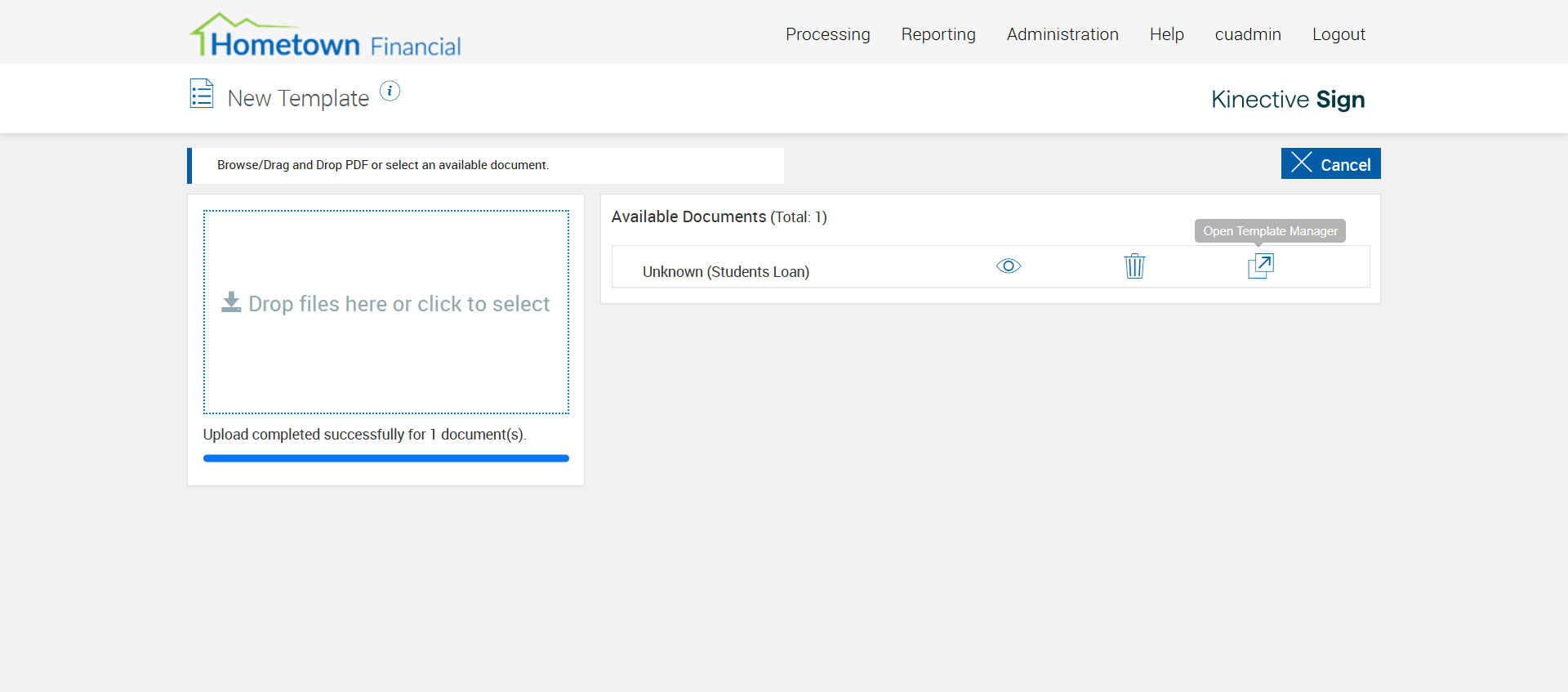Open the Processing menu
This screenshot has width=1568, height=692.
click(x=827, y=34)
